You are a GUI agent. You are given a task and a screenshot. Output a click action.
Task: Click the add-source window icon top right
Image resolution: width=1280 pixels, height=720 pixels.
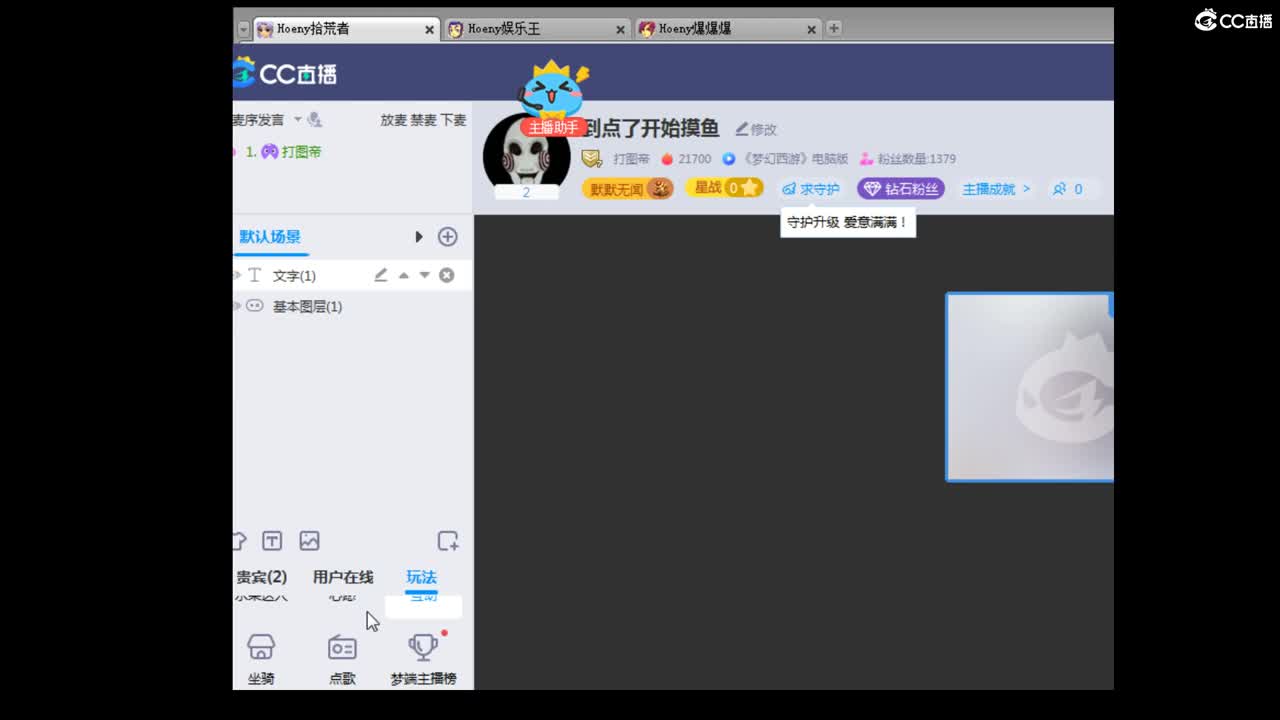tap(447, 540)
